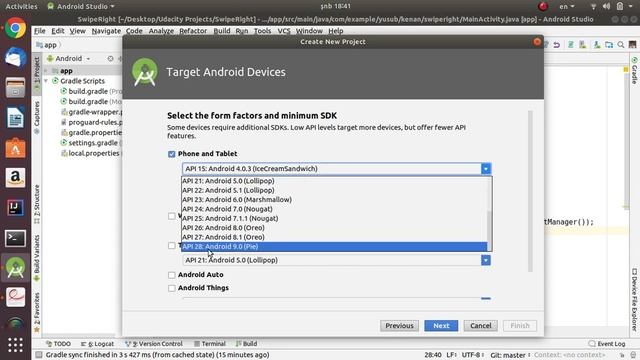Launch IntelliJ IDEA from the dock
This screenshot has width=640, height=360.
pyautogui.click(x=16, y=208)
